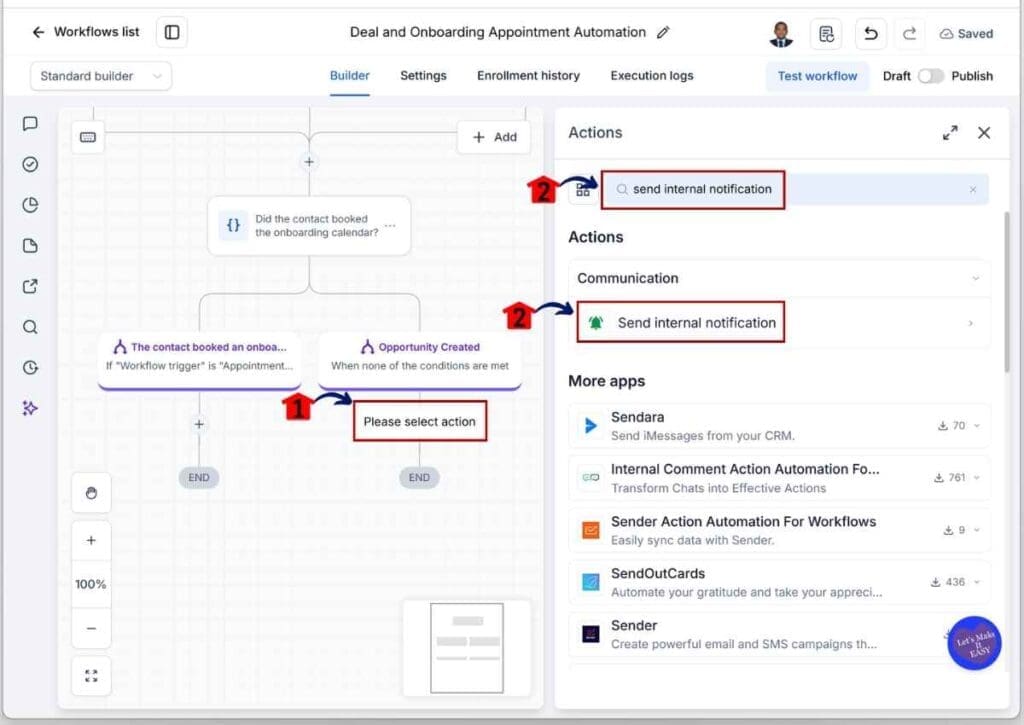Viewport: 1024px width, 725px height.
Task: Clear the actions search text
Action: coord(973,189)
